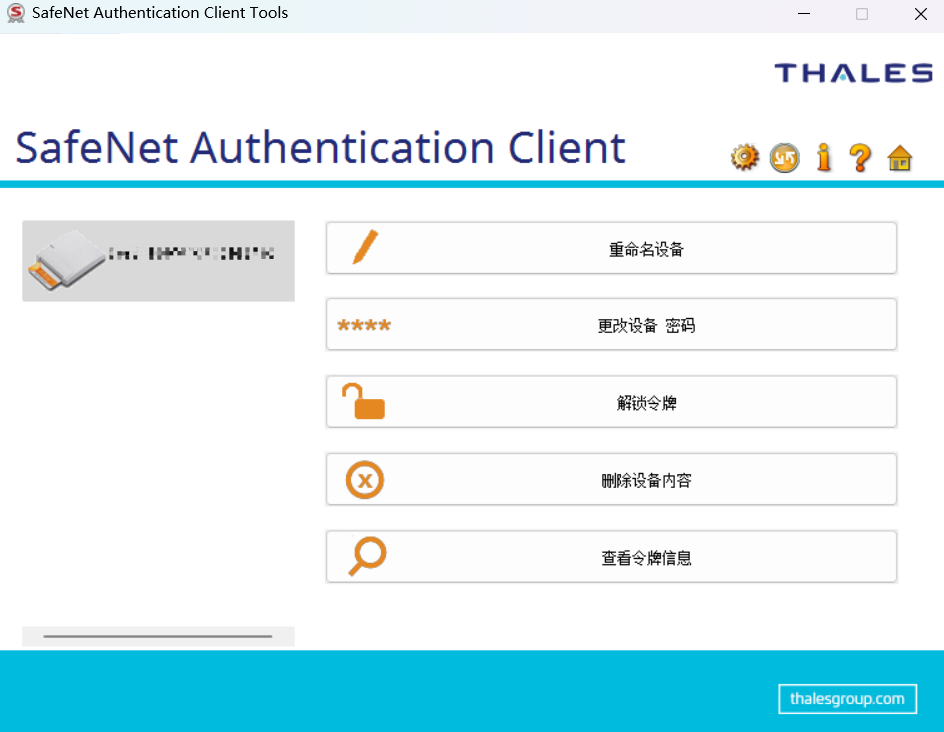
Task: Click the 更改设备 密码 button
Action: 611,324
